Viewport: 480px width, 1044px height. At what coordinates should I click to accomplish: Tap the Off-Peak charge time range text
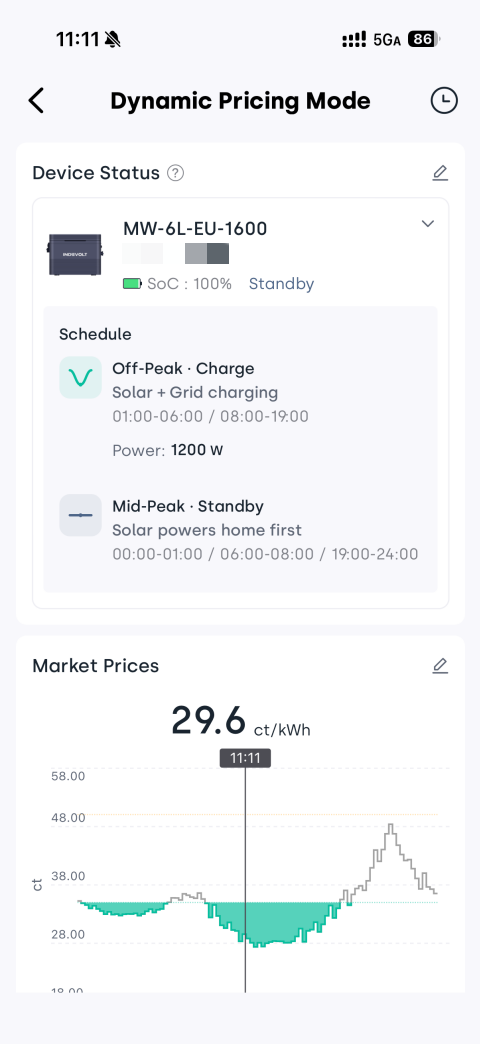pyautogui.click(x=210, y=417)
